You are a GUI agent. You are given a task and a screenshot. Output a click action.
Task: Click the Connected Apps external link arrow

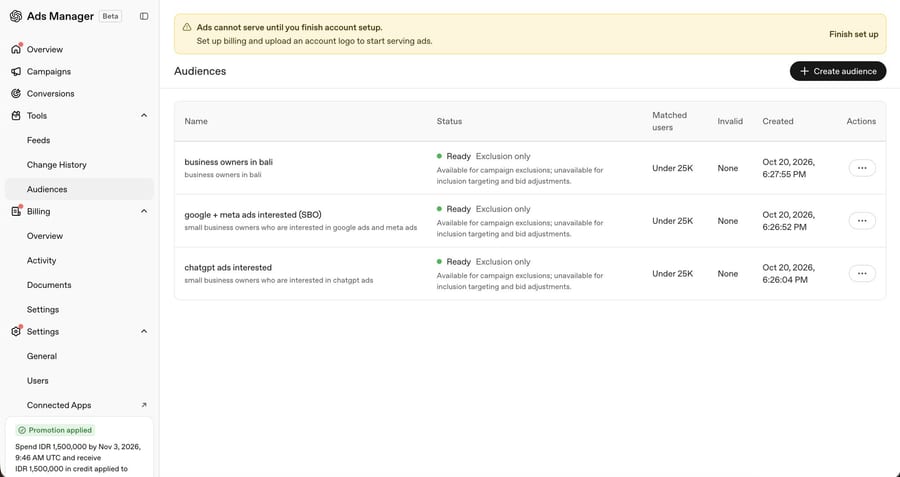click(143, 405)
